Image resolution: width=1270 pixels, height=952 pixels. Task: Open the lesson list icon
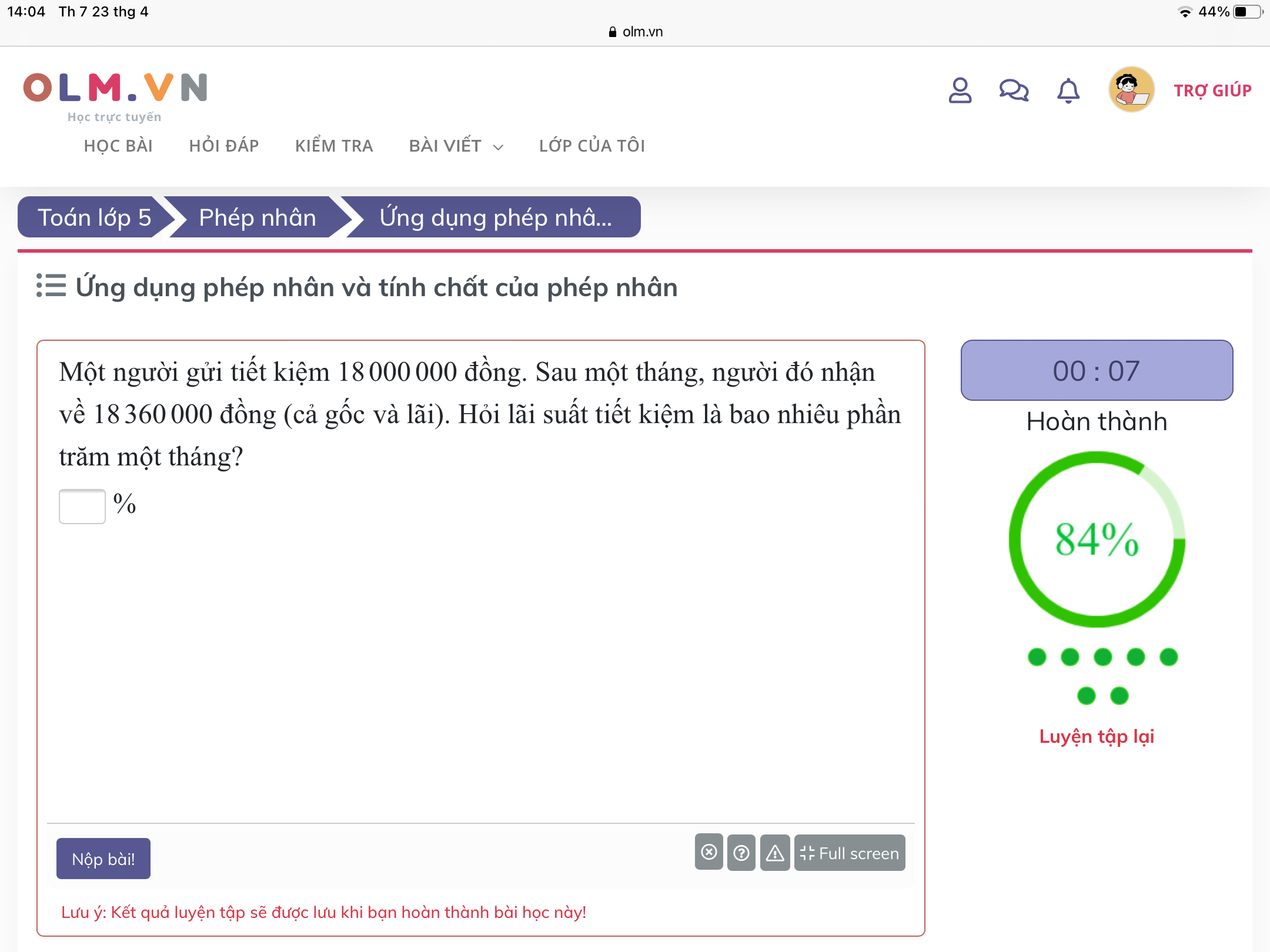[x=51, y=286]
